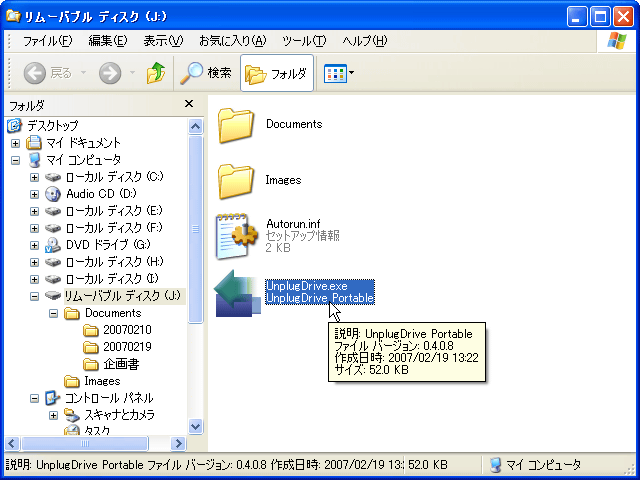Select the 20070219 folder in tree

coord(127,347)
